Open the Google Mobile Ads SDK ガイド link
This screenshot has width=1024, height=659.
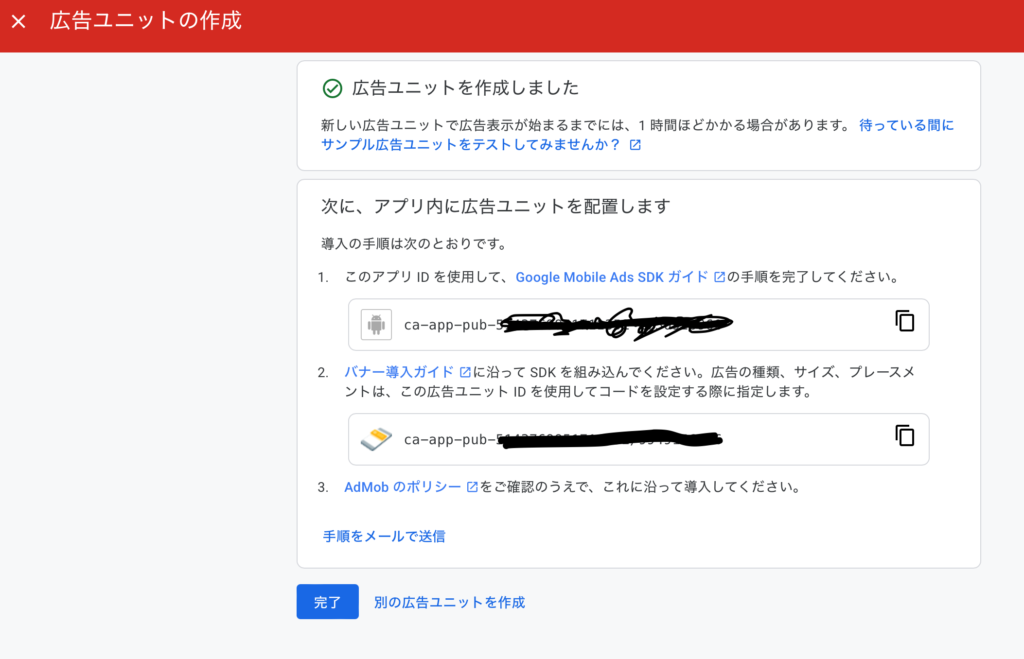point(612,277)
